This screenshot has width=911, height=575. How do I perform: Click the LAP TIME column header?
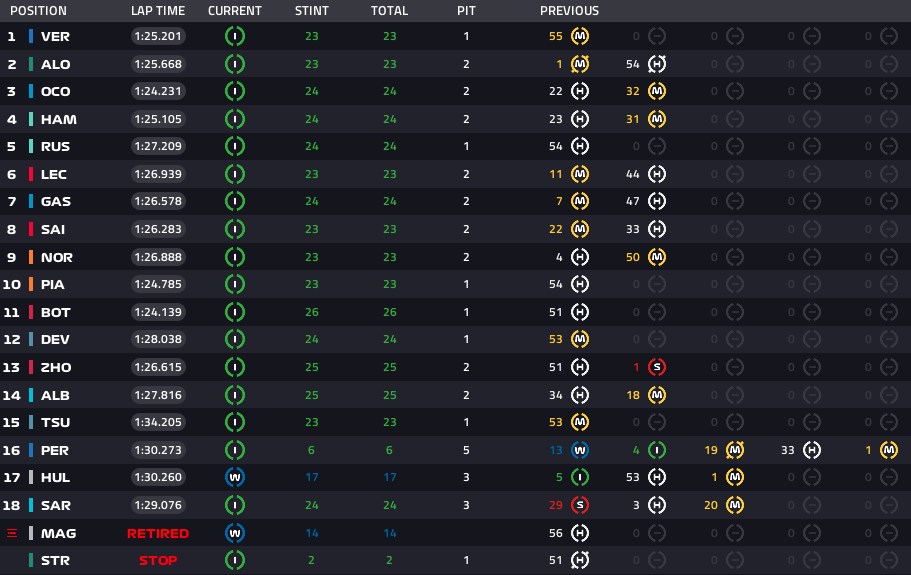click(158, 10)
